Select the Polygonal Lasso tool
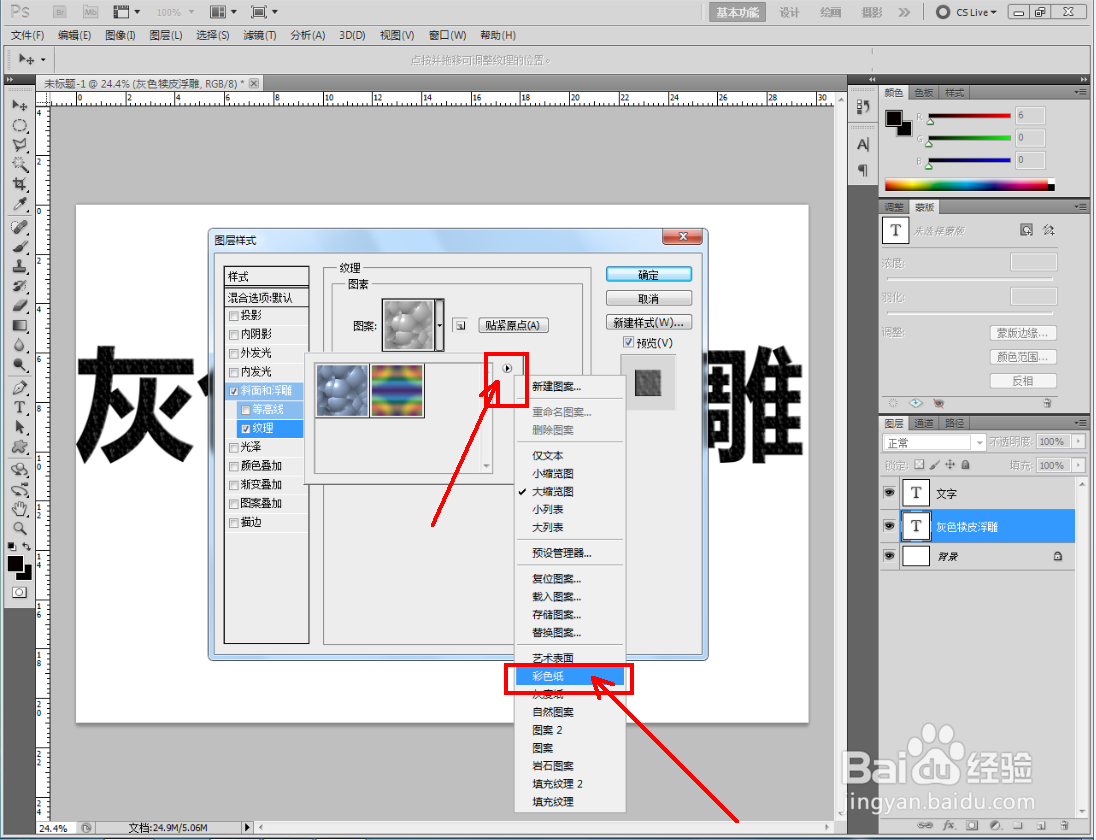 click(x=20, y=145)
